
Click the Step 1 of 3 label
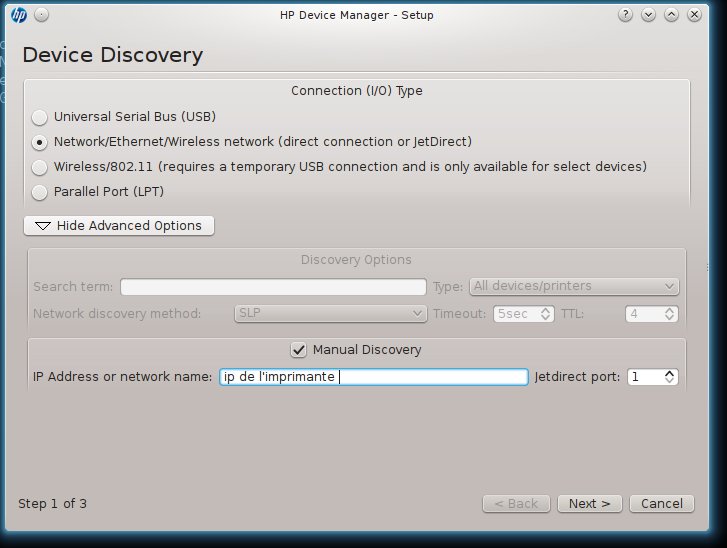52,503
